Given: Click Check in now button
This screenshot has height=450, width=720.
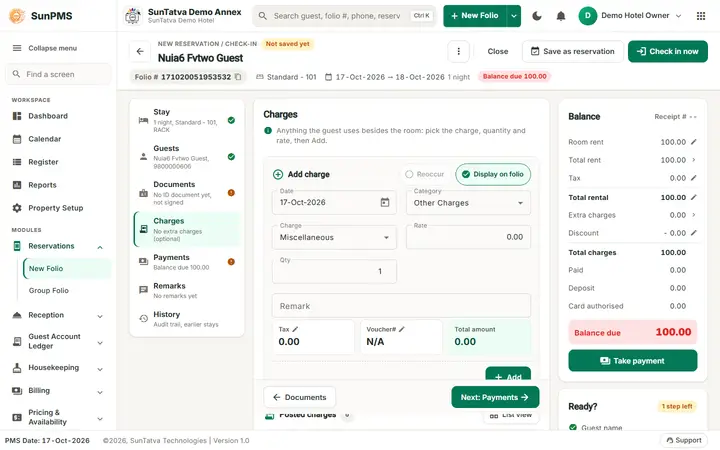Looking at the screenshot, I should point(668,51).
